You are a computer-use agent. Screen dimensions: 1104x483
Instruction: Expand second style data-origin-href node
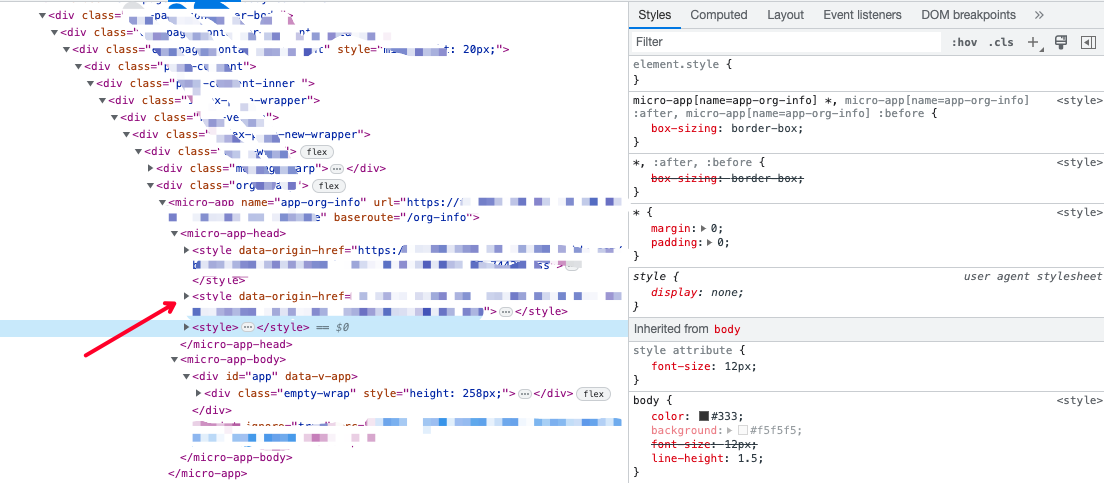coord(187,296)
